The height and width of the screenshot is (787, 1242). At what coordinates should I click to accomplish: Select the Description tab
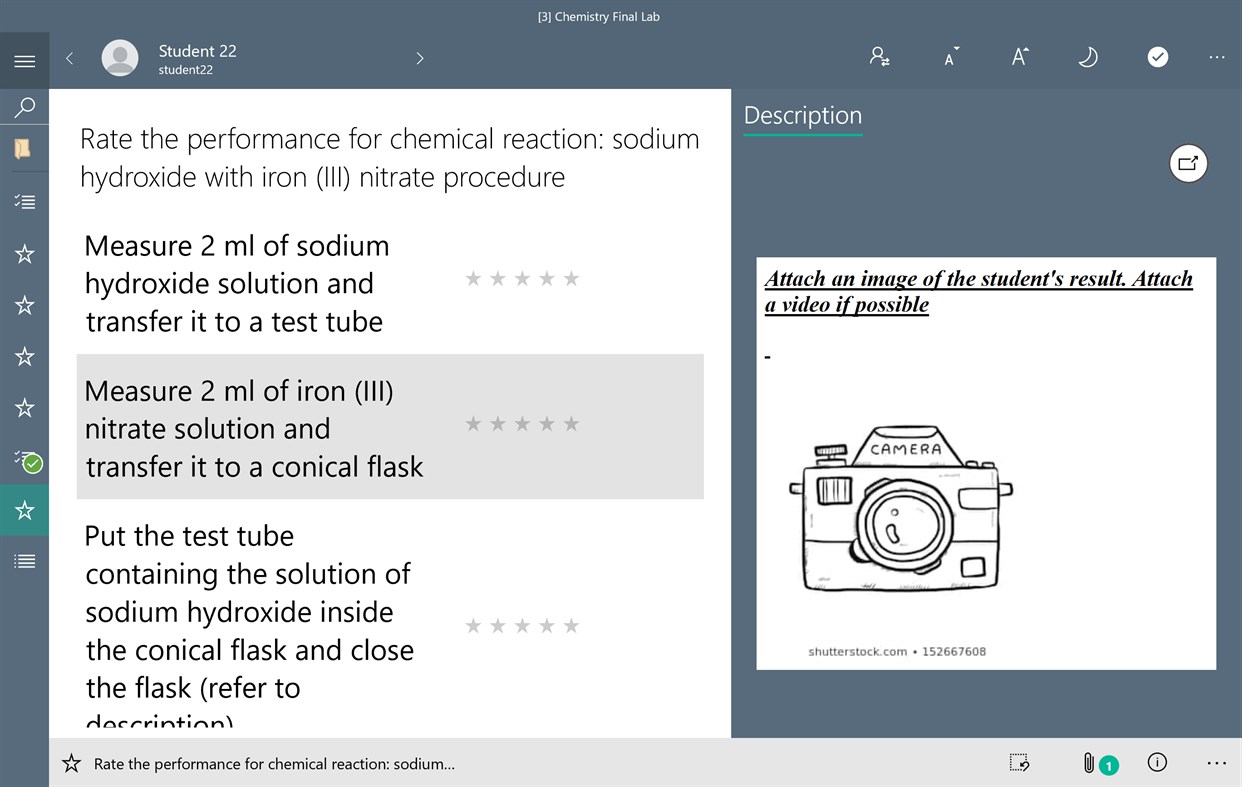tap(802, 115)
